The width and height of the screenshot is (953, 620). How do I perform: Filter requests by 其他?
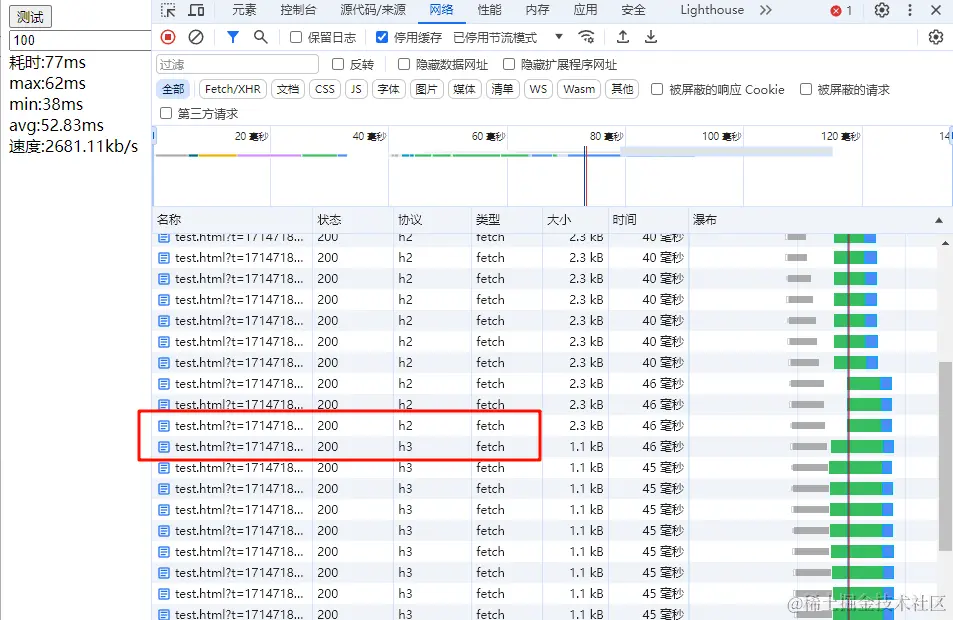[622, 89]
